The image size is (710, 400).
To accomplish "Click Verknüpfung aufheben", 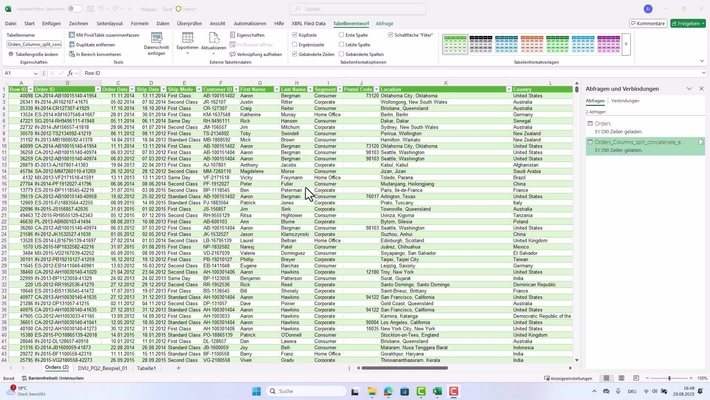I will [x=256, y=54].
